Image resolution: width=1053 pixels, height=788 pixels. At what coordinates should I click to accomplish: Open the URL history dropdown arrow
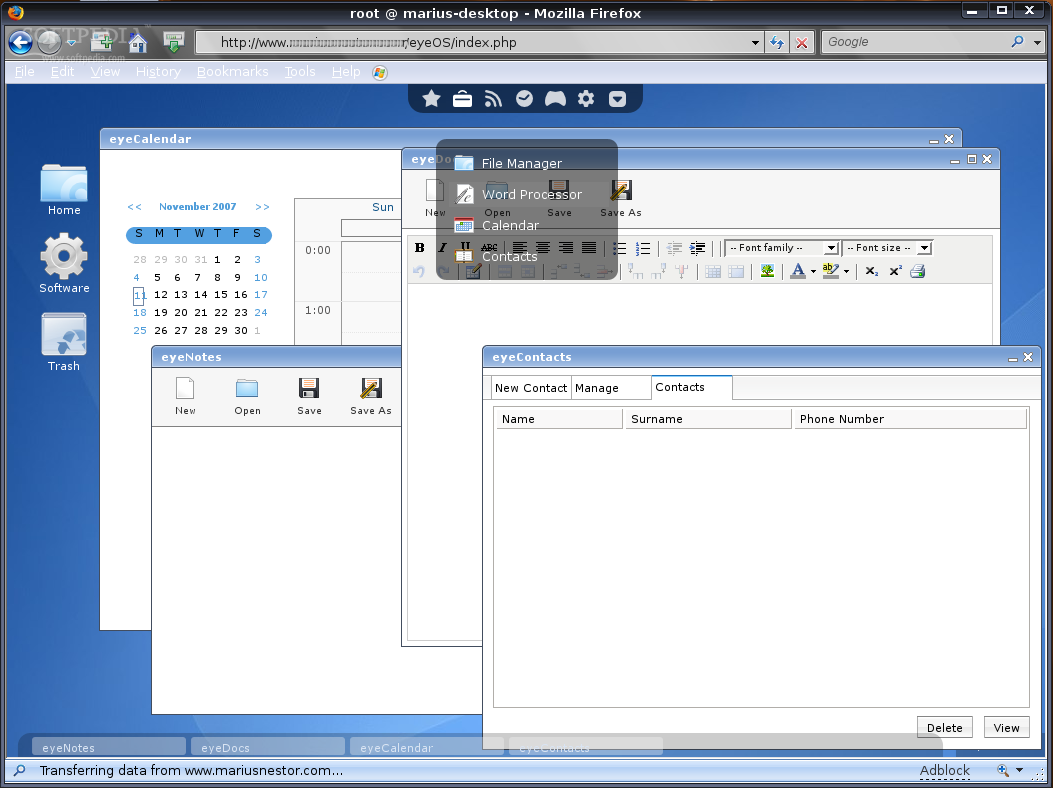click(x=756, y=43)
